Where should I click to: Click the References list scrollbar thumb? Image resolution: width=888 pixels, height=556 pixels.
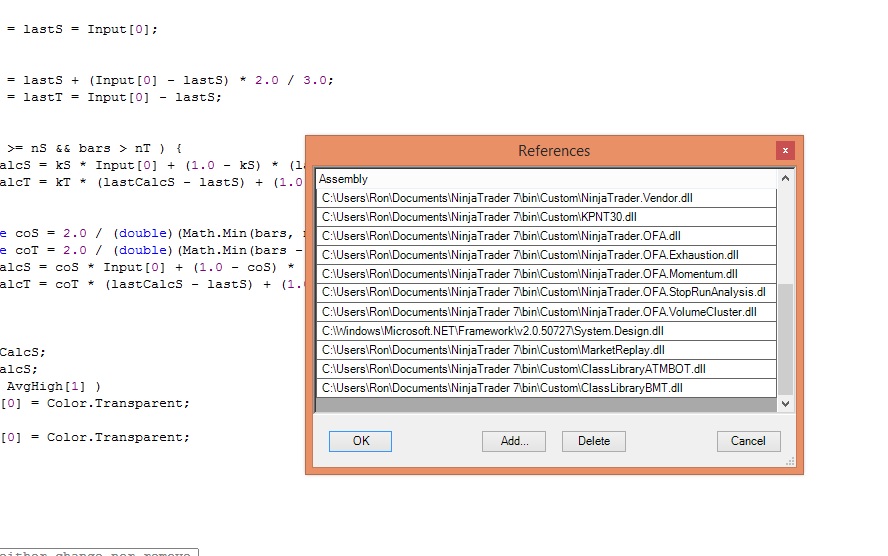(x=785, y=339)
